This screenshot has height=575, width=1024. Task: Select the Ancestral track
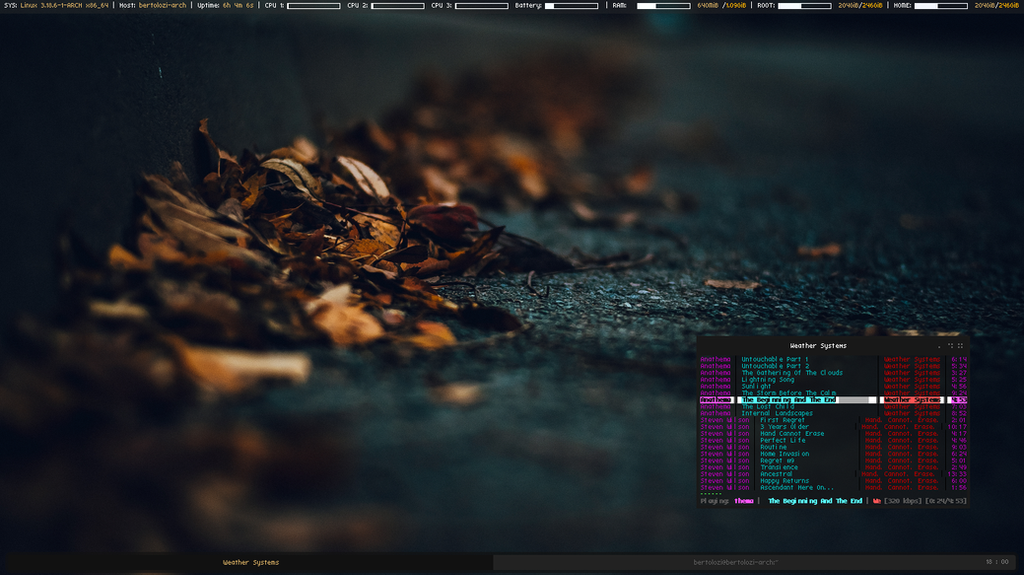[x=776, y=474]
